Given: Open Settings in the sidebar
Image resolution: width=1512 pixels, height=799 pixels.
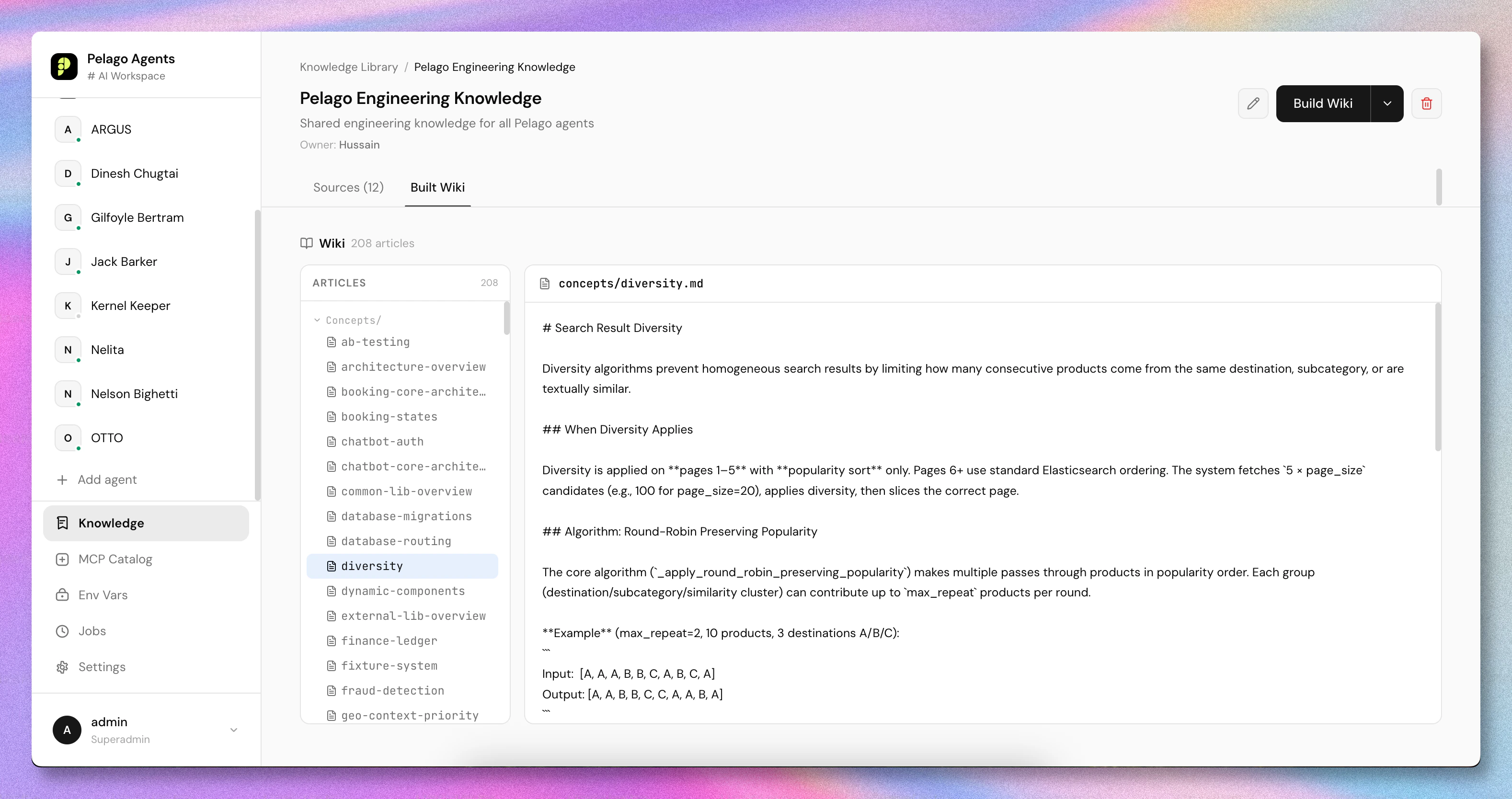Looking at the screenshot, I should pyautogui.click(x=146, y=667).
